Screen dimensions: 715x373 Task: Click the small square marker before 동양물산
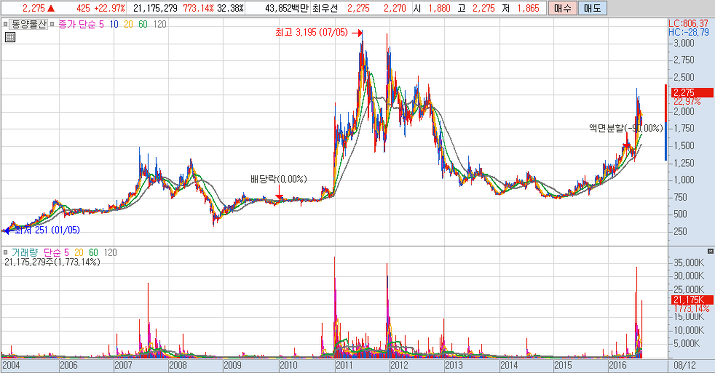(x=5, y=24)
